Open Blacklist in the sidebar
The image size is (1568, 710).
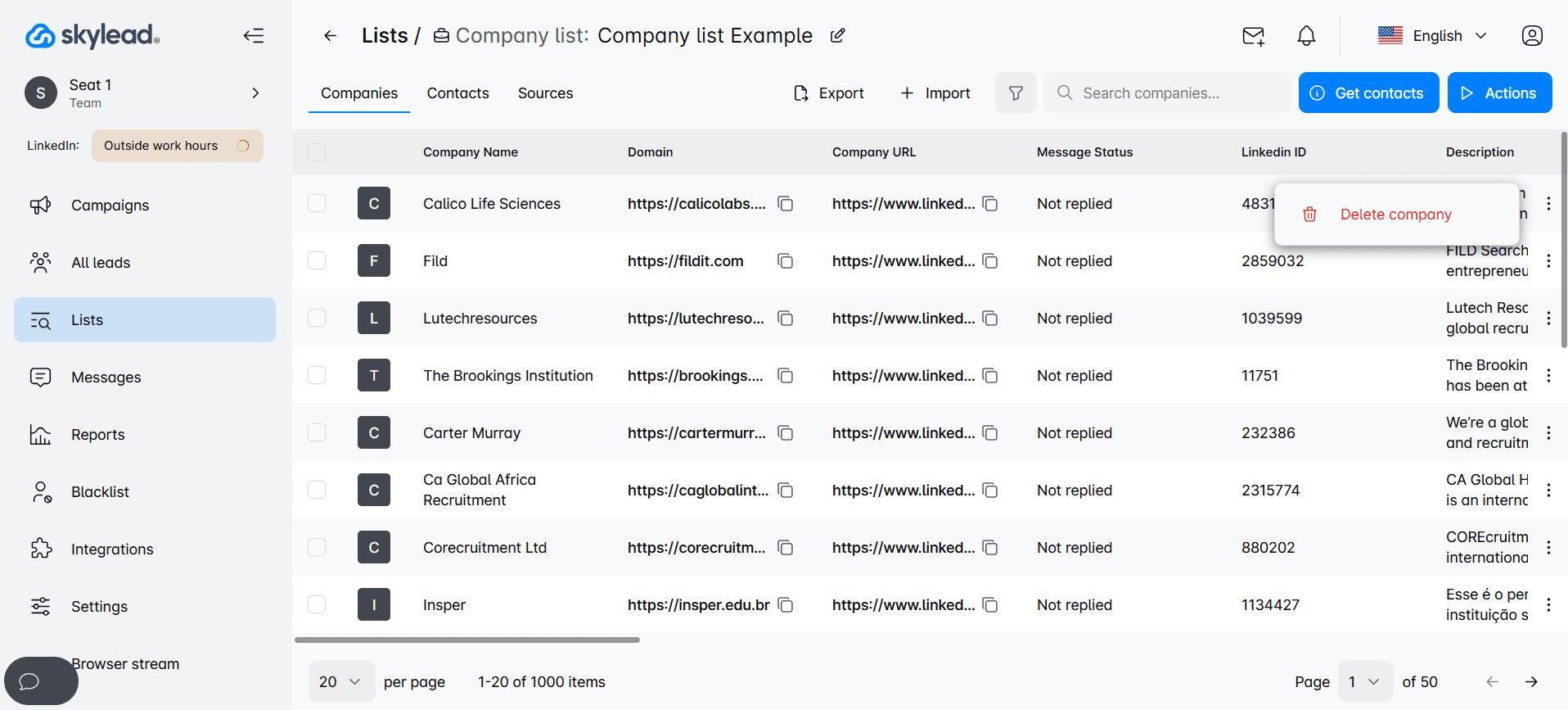coord(145,492)
